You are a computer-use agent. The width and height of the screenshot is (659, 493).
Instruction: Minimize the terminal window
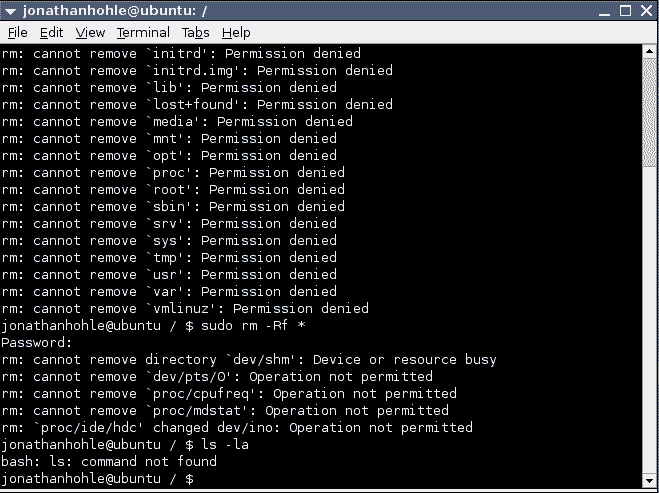[x=604, y=11]
